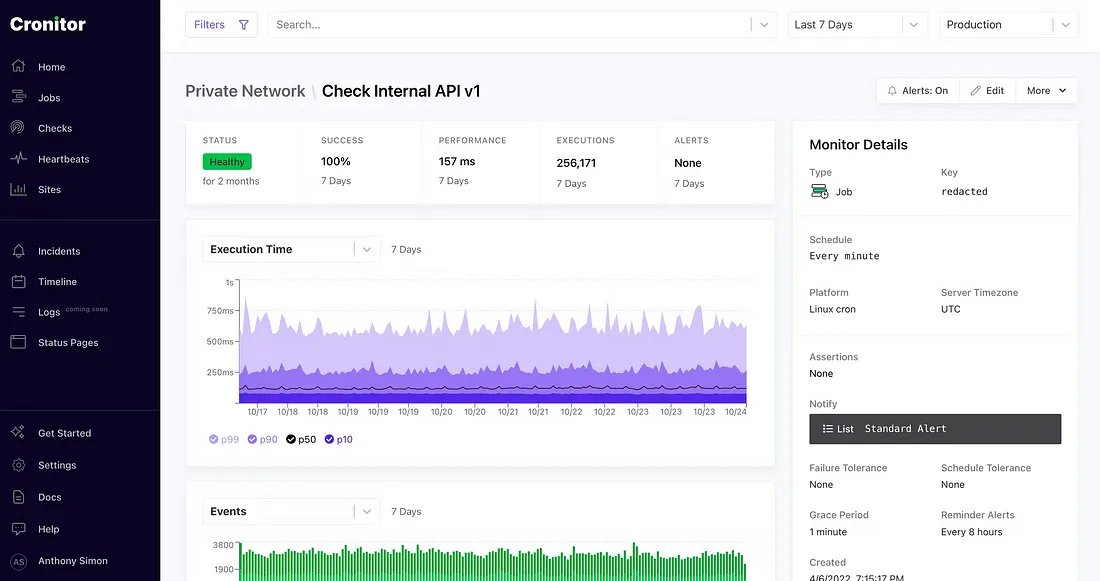Open the Settings gear icon
Image resolution: width=1100 pixels, height=581 pixels.
click(18, 465)
